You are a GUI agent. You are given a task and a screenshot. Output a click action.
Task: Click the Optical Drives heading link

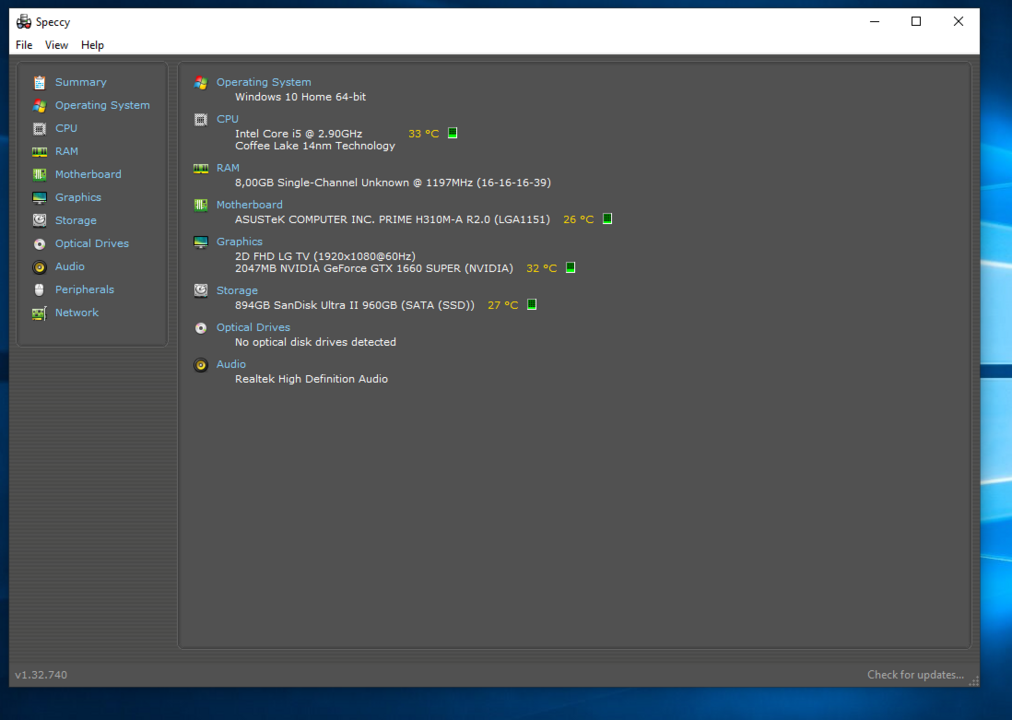[x=253, y=327]
